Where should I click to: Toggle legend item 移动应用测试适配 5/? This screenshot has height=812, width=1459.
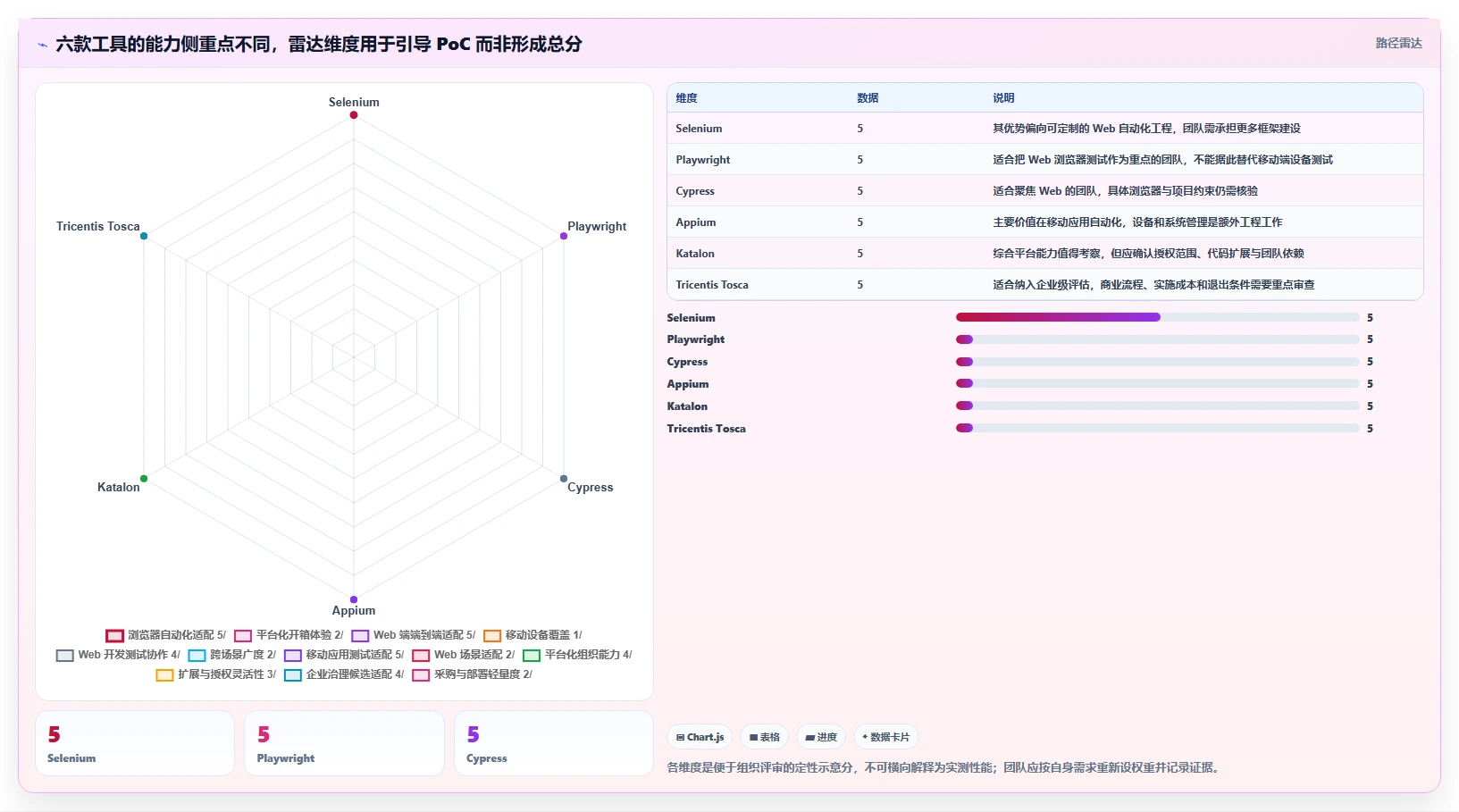(x=344, y=655)
